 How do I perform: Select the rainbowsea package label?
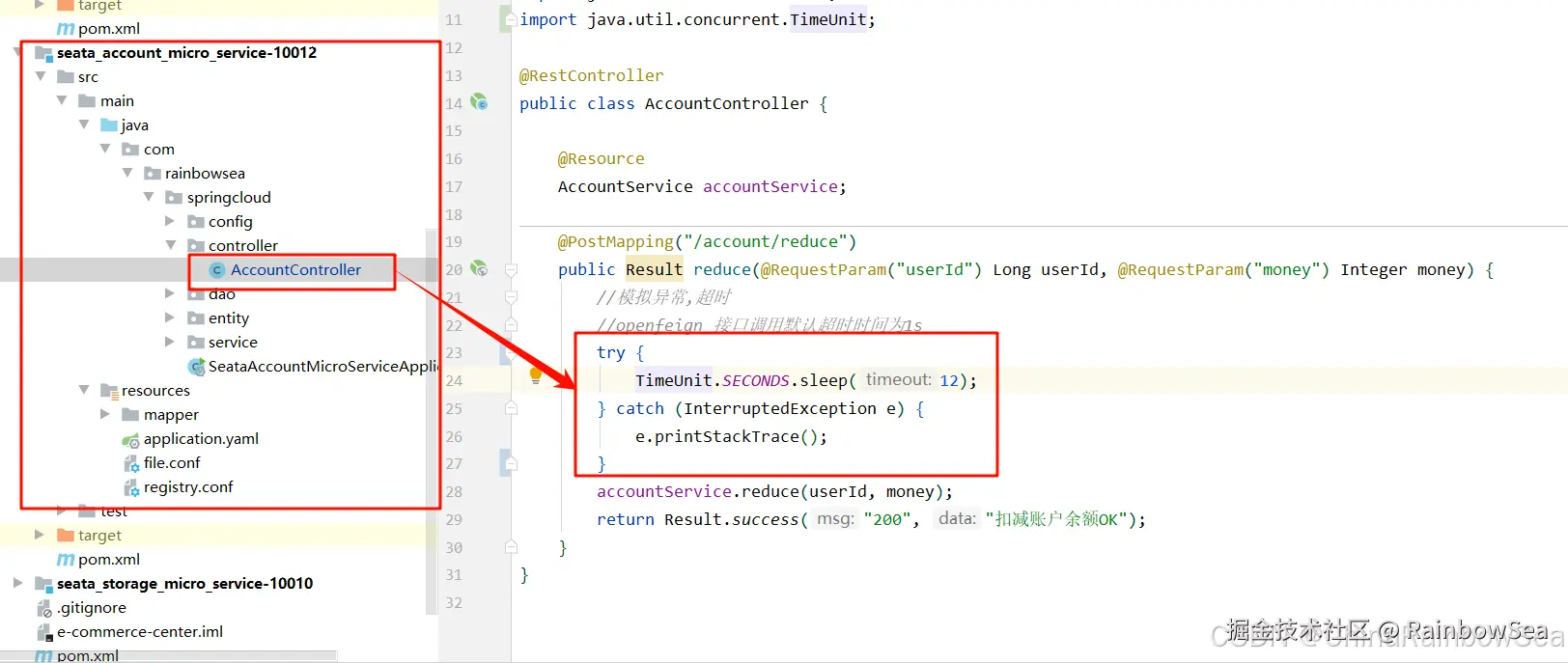(205, 174)
